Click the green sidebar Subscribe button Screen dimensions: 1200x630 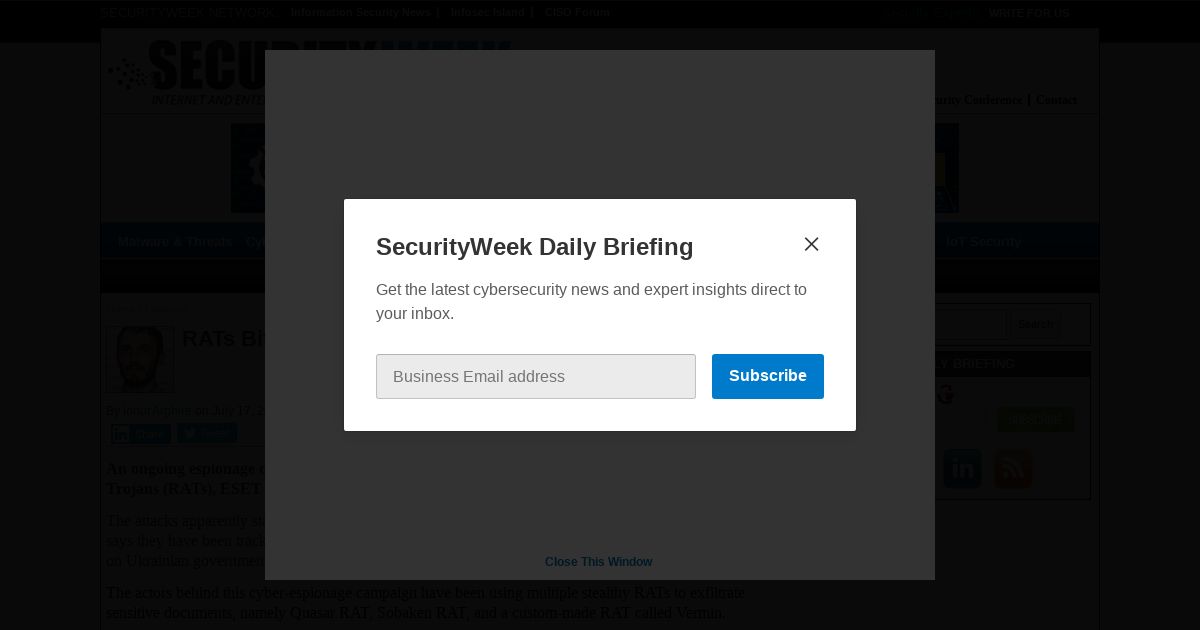tap(1035, 419)
